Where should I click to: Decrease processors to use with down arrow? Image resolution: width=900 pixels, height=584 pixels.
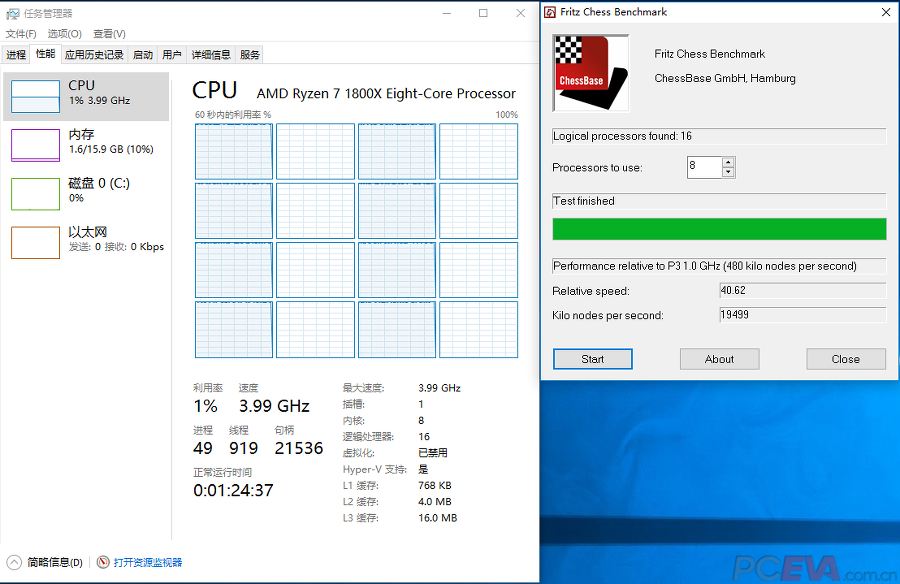pyautogui.click(x=728, y=172)
